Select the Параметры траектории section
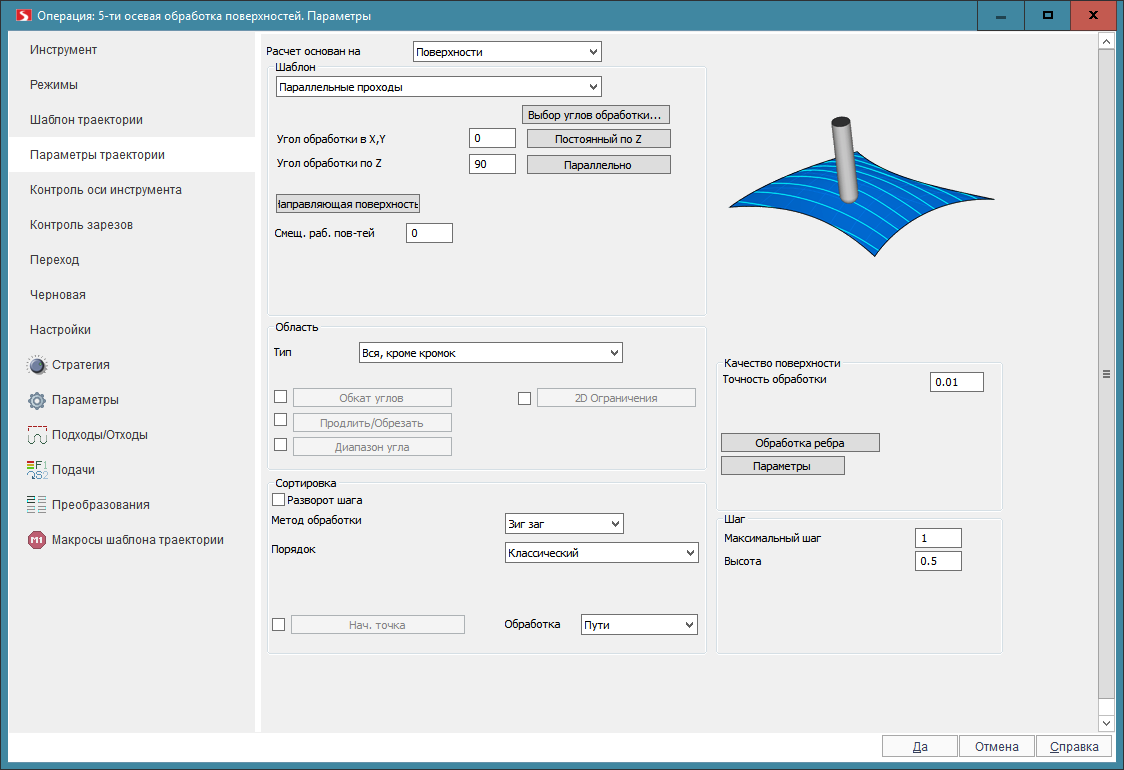The width and height of the screenshot is (1124, 770). point(132,155)
